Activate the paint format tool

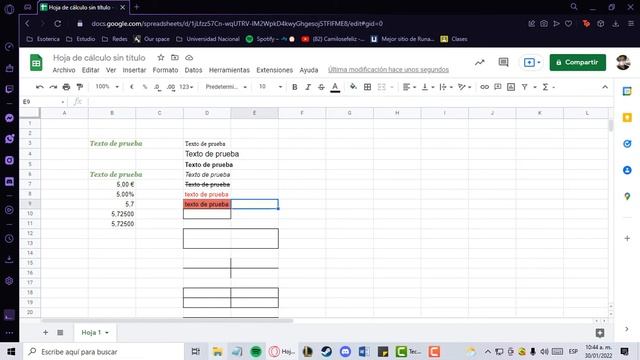coord(80,87)
